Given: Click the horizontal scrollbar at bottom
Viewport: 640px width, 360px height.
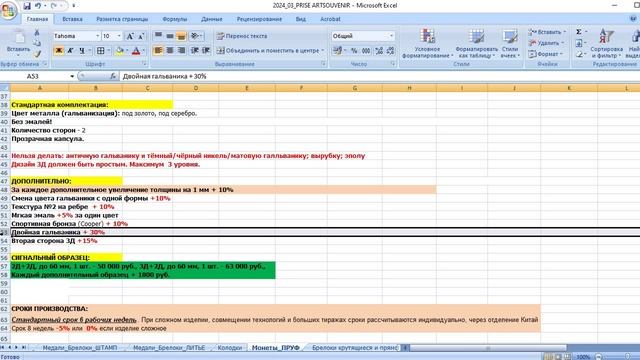Looking at the screenshot, I should tap(488, 348).
